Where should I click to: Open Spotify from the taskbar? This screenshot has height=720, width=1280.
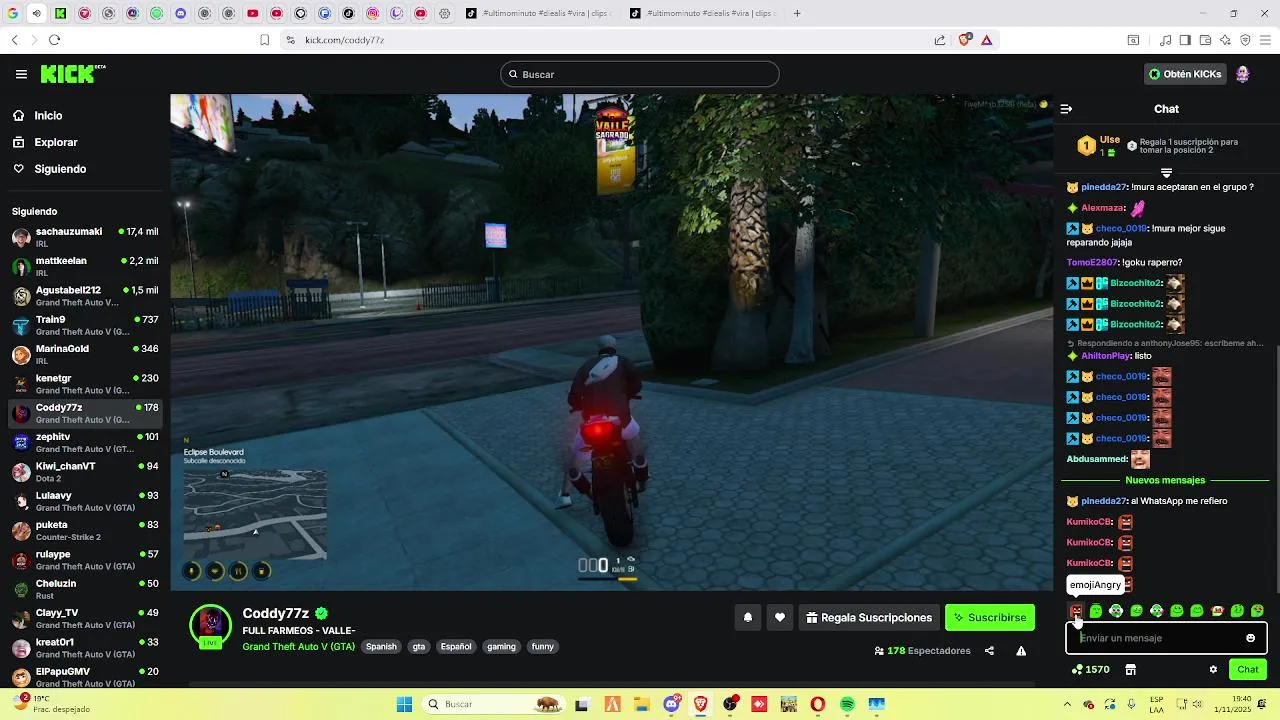847,704
